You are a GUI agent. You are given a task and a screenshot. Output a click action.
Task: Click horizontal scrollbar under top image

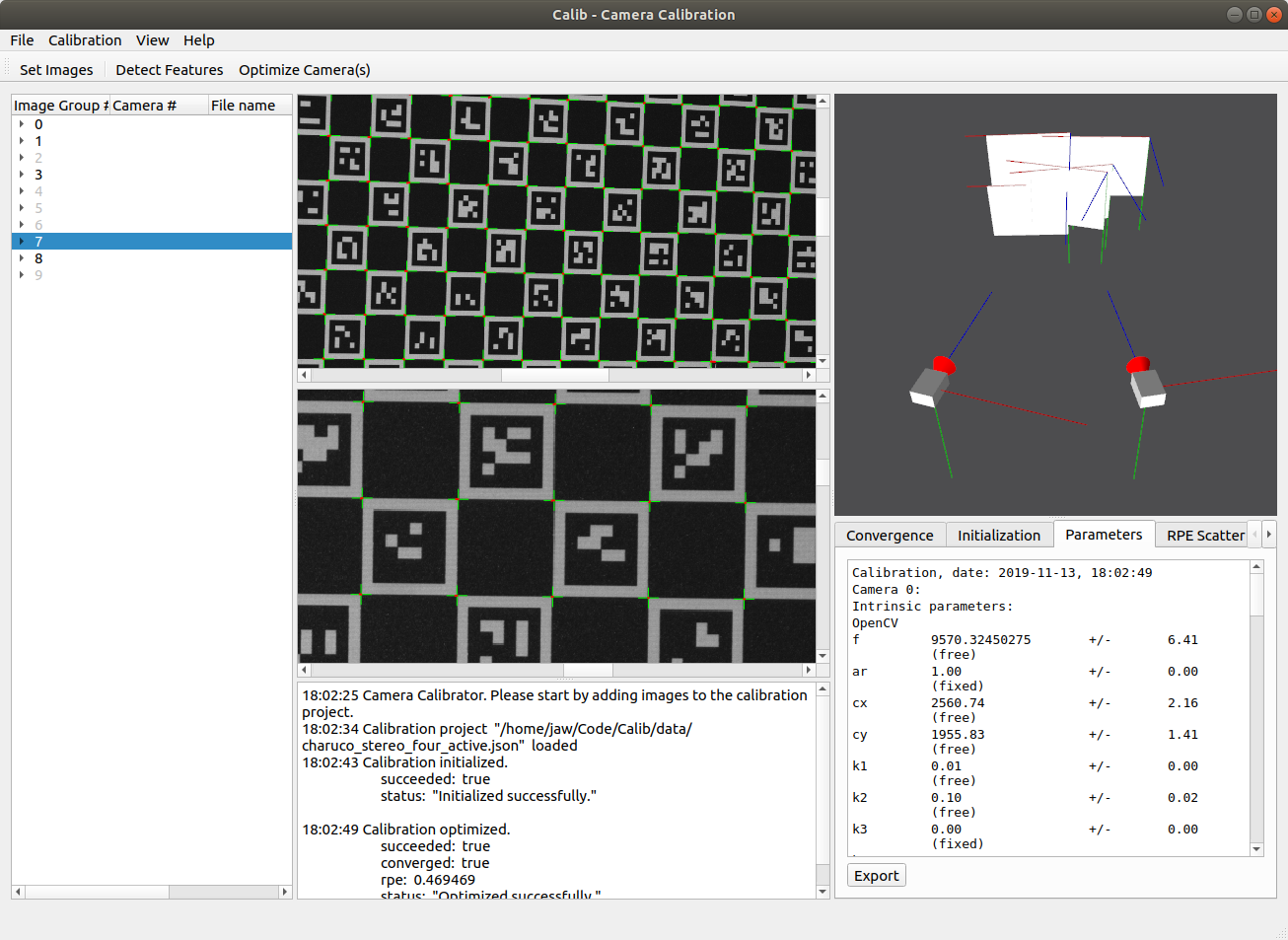555,375
